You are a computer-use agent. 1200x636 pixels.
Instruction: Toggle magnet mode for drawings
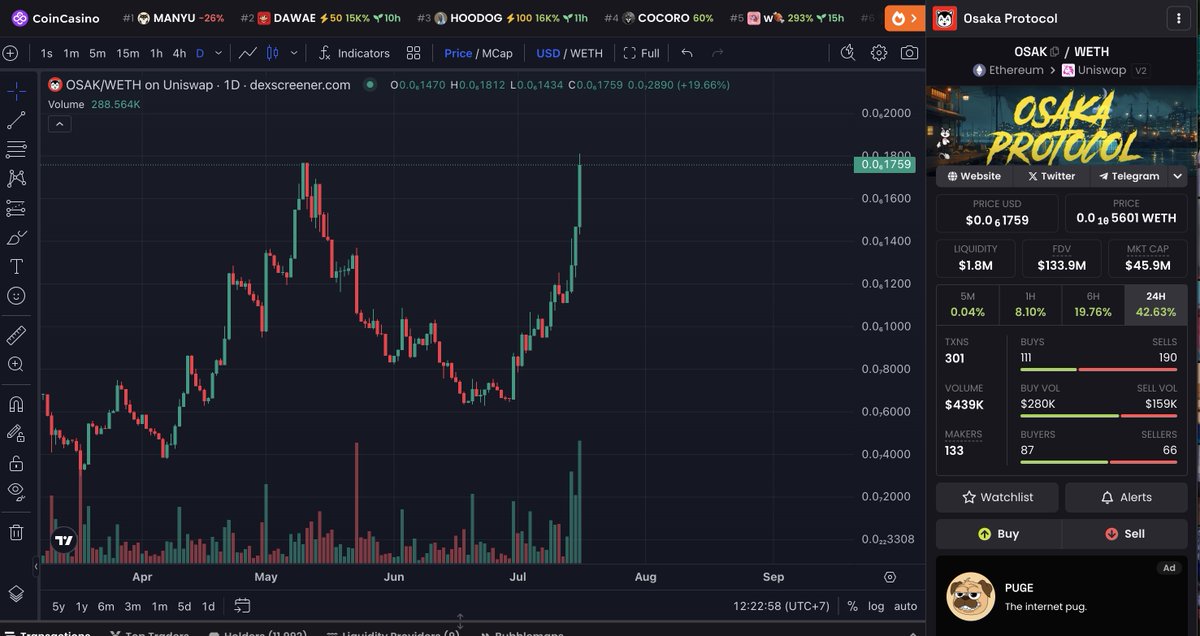16,404
